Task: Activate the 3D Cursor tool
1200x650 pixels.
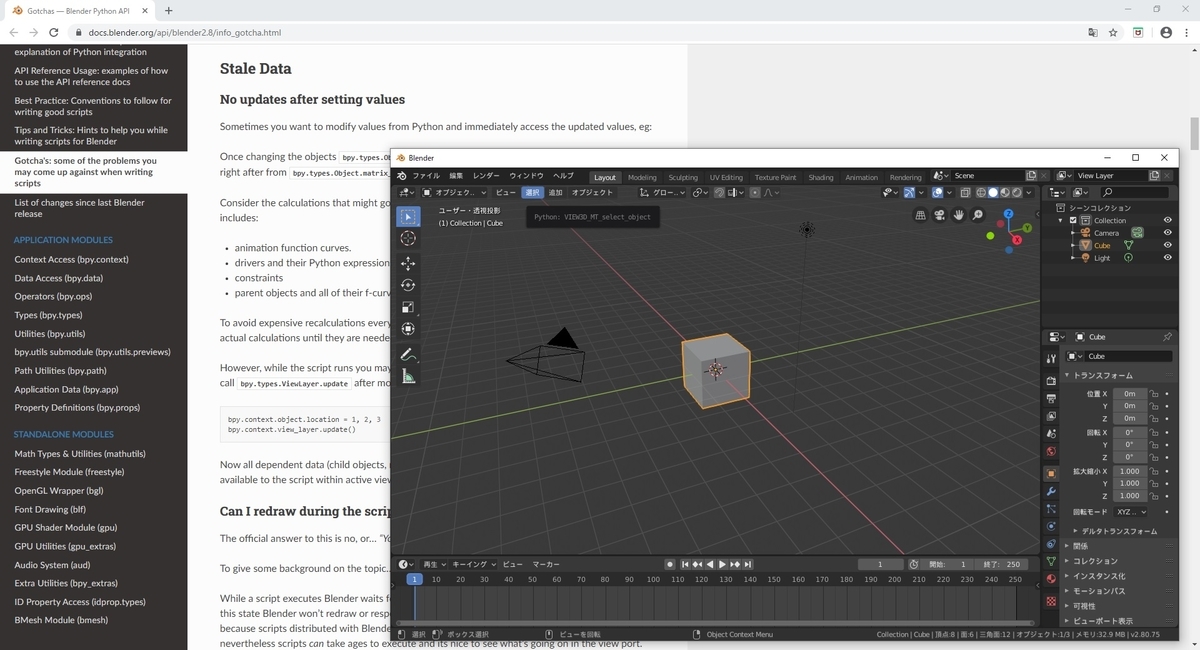Action: point(408,238)
